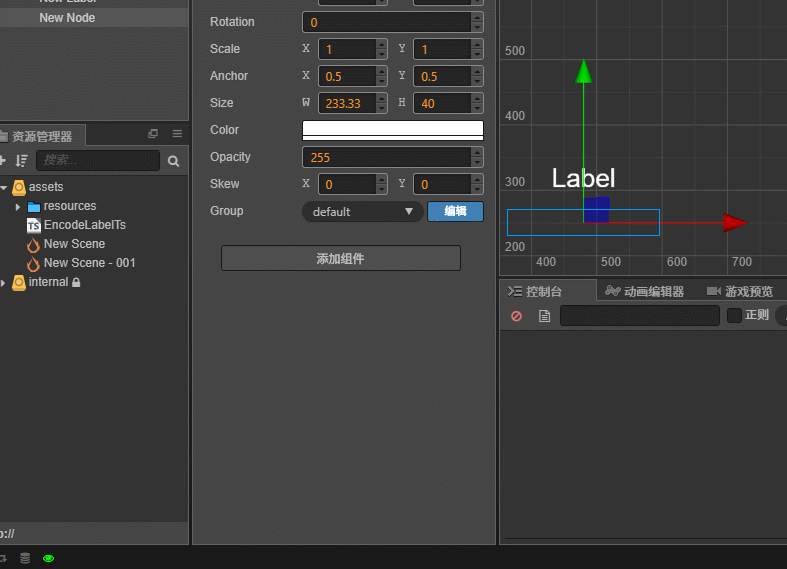Click the assets database folder icon

click(x=19, y=187)
